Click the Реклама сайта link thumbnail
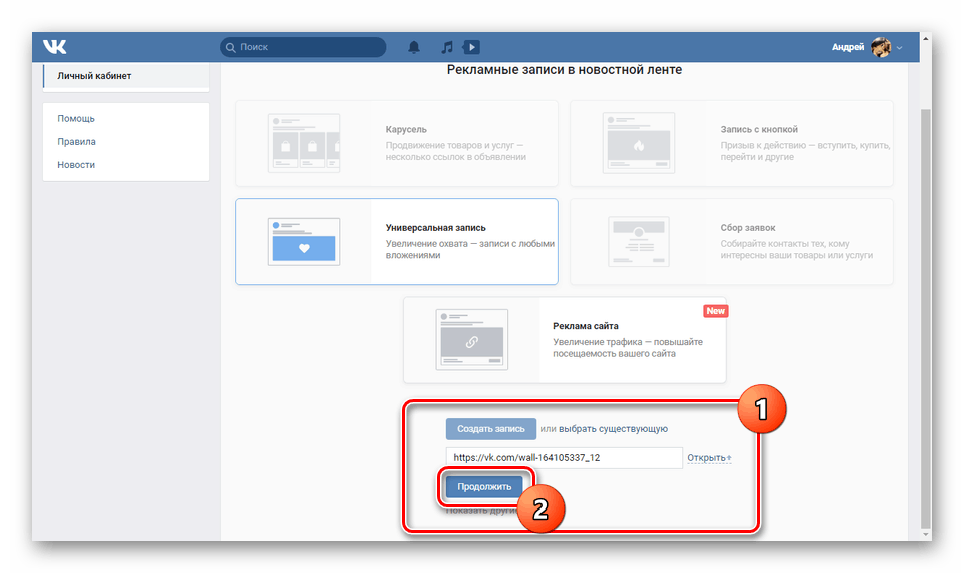This screenshot has width=964, height=573. pyautogui.click(x=472, y=340)
